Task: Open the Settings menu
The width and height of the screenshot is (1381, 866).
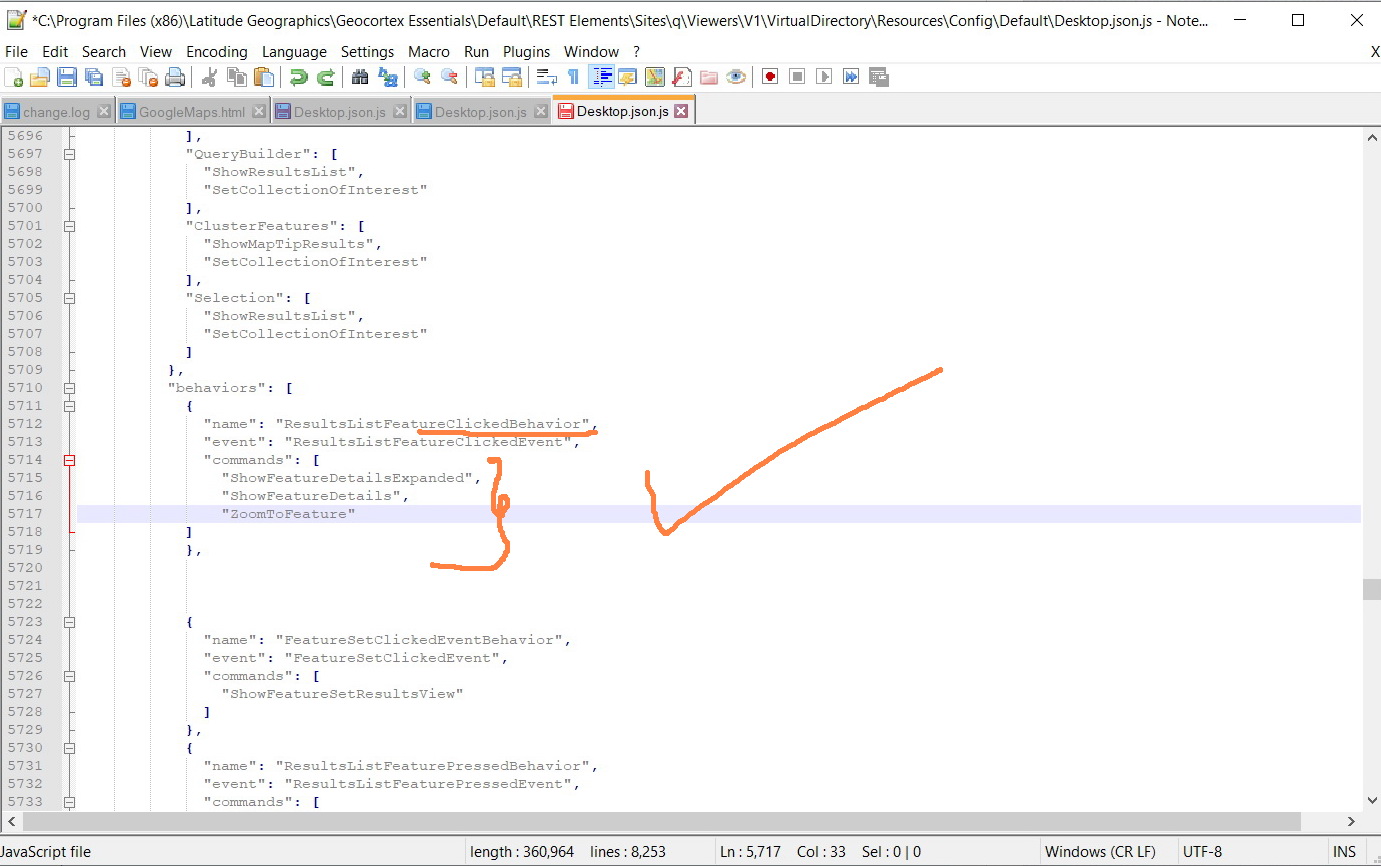Action: tap(367, 52)
